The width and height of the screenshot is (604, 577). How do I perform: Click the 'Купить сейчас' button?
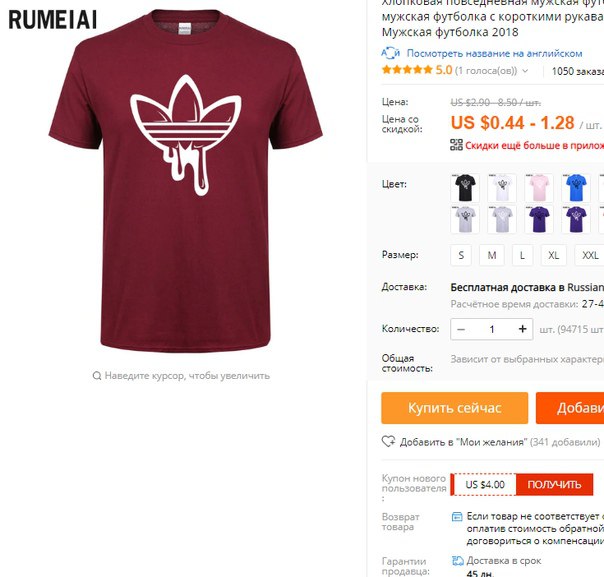tap(455, 408)
